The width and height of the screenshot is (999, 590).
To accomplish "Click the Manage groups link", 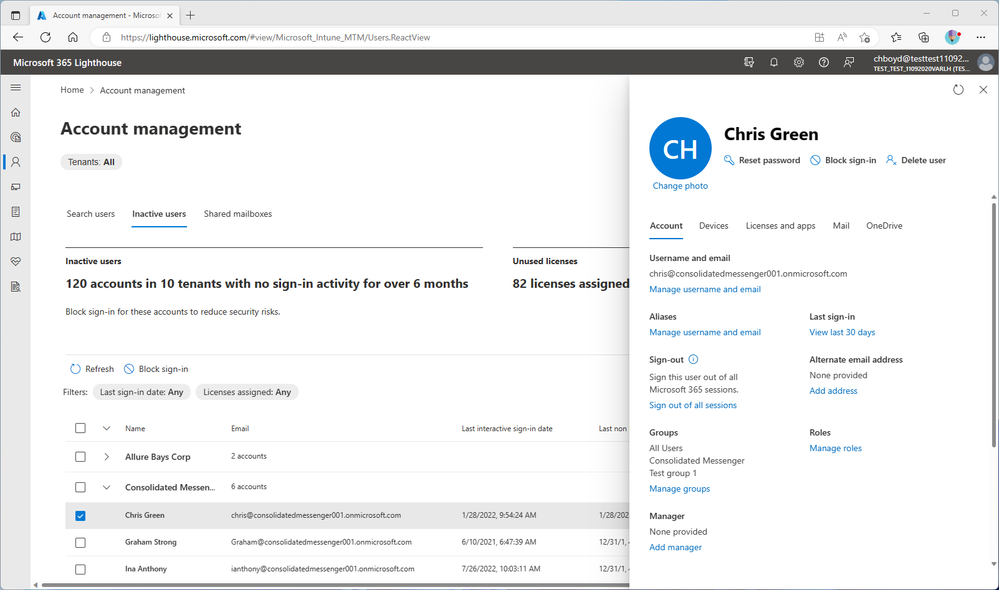I will (679, 489).
